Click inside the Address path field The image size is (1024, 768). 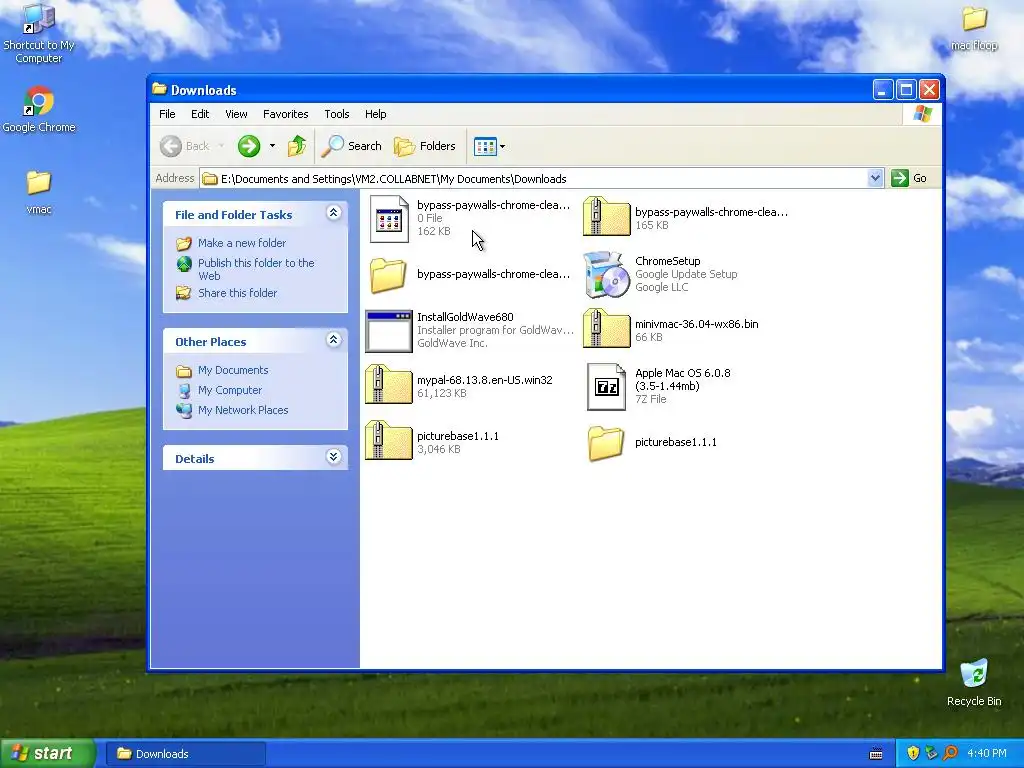(x=534, y=178)
